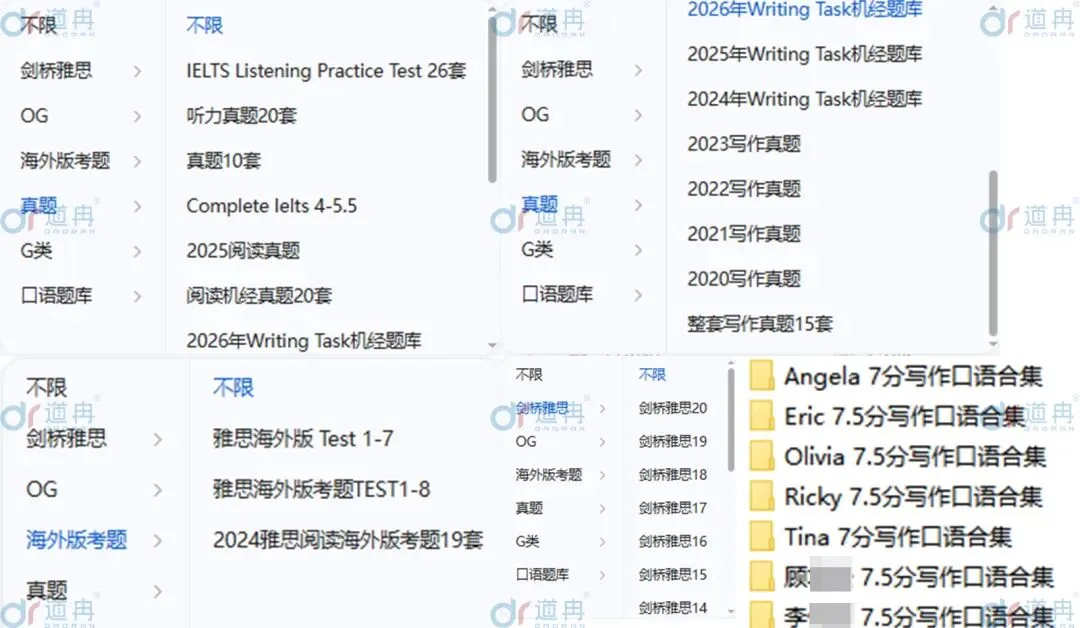Expand G类 chevron in the 听力真题20套 panel
The height and width of the screenshot is (628, 1080).
pos(137,251)
